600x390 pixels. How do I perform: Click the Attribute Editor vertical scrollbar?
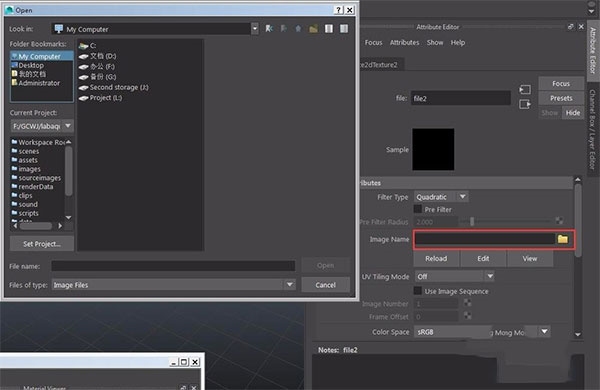click(x=578, y=220)
